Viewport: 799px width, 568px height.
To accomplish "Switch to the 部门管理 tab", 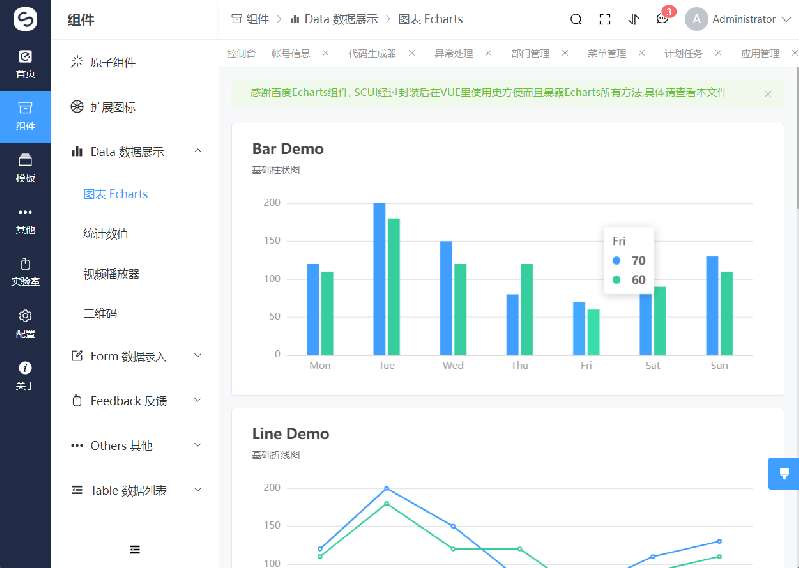I will pos(529,53).
